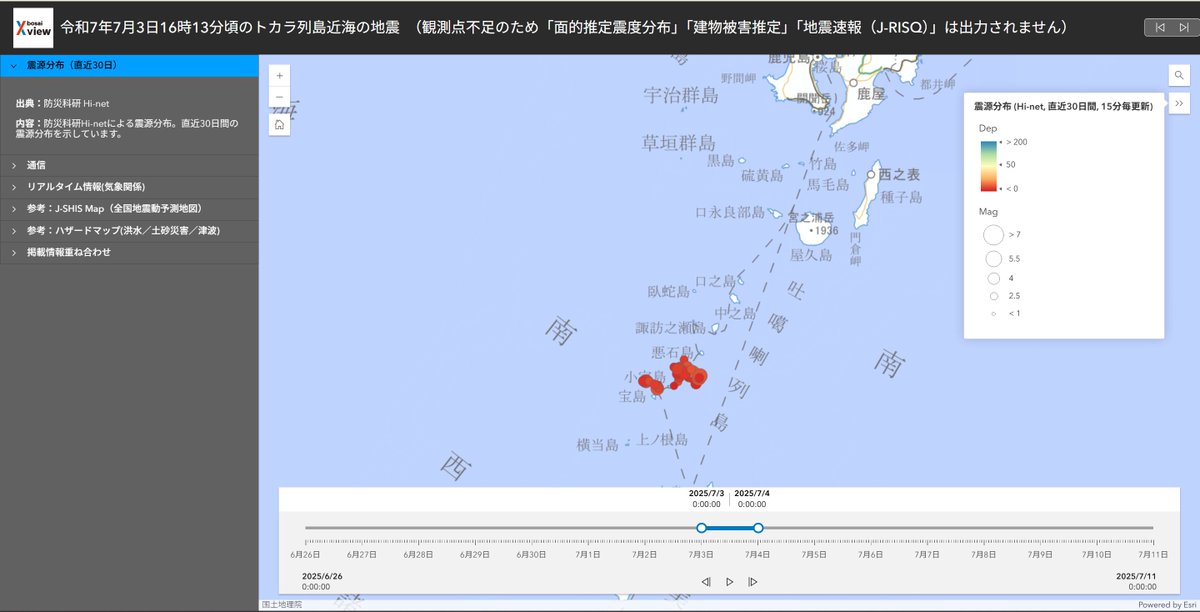
Task: Collapse the legend panel with double-arrow button
Action: pos(1177,103)
